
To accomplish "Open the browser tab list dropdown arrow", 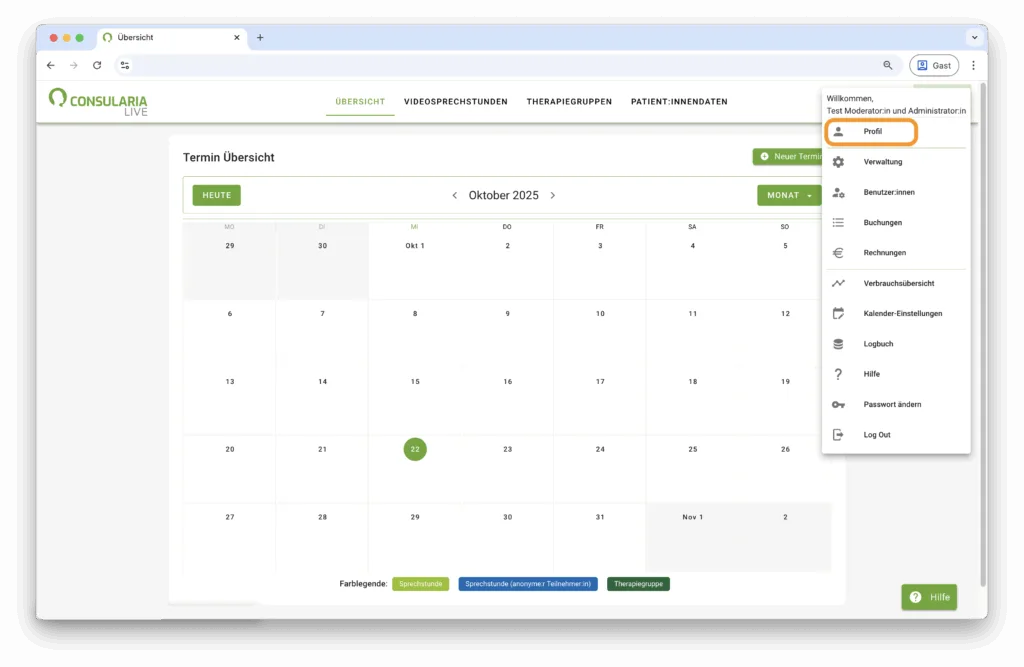I will [x=974, y=37].
